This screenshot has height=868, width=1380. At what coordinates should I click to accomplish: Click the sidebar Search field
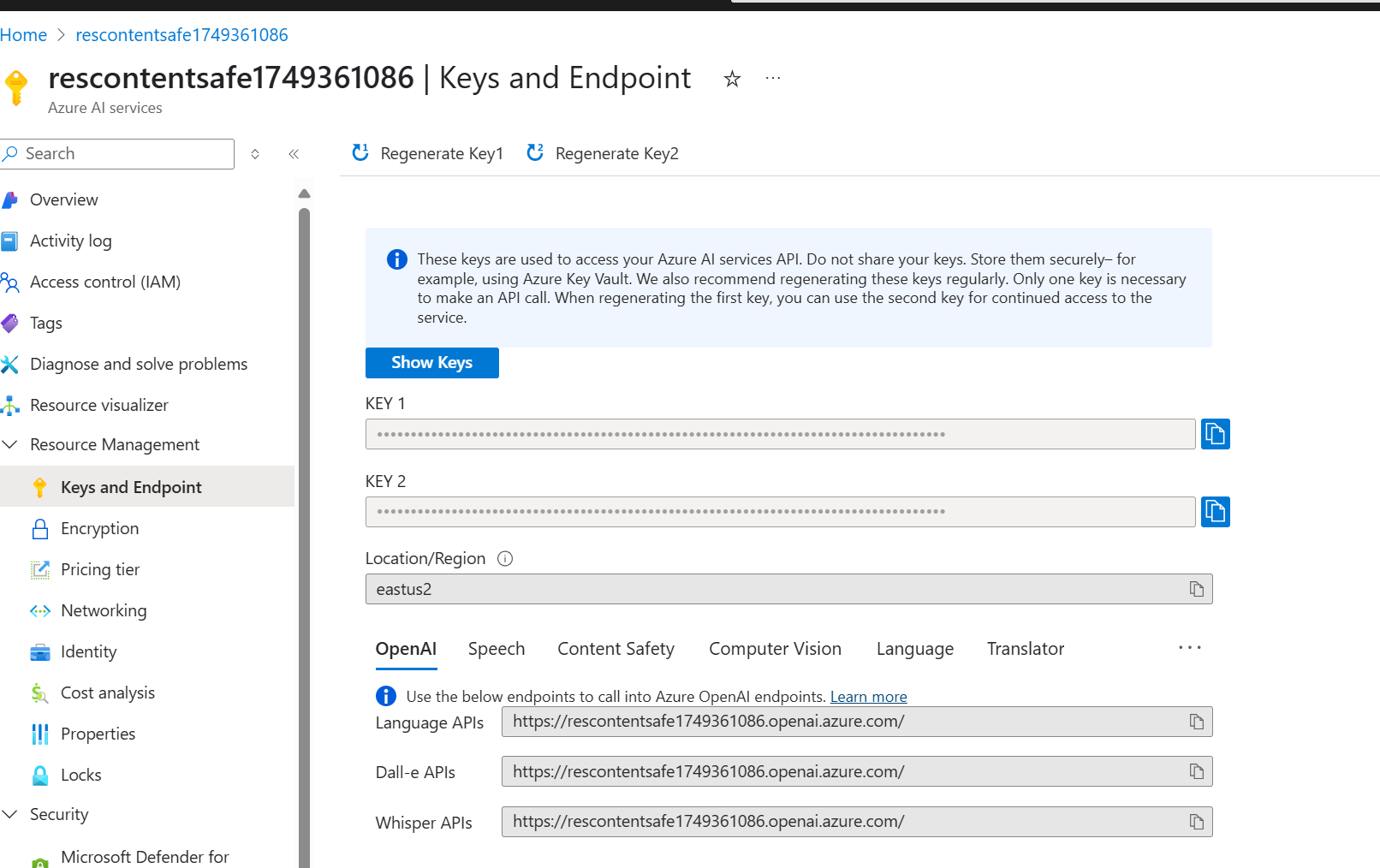pyautogui.click(x=117, y=154)
